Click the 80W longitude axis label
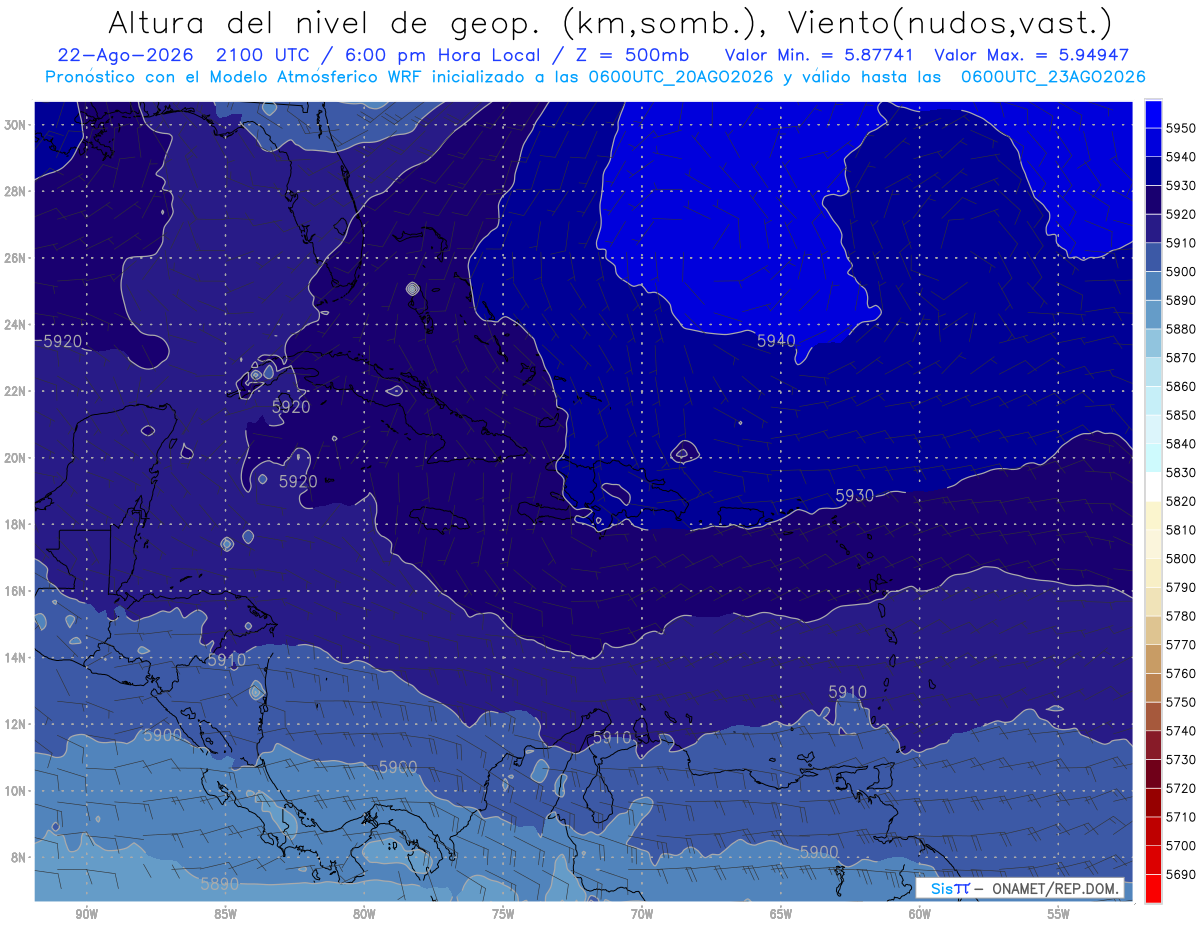This screenshot has height=927, width=1200. click(x=364, y=914)
